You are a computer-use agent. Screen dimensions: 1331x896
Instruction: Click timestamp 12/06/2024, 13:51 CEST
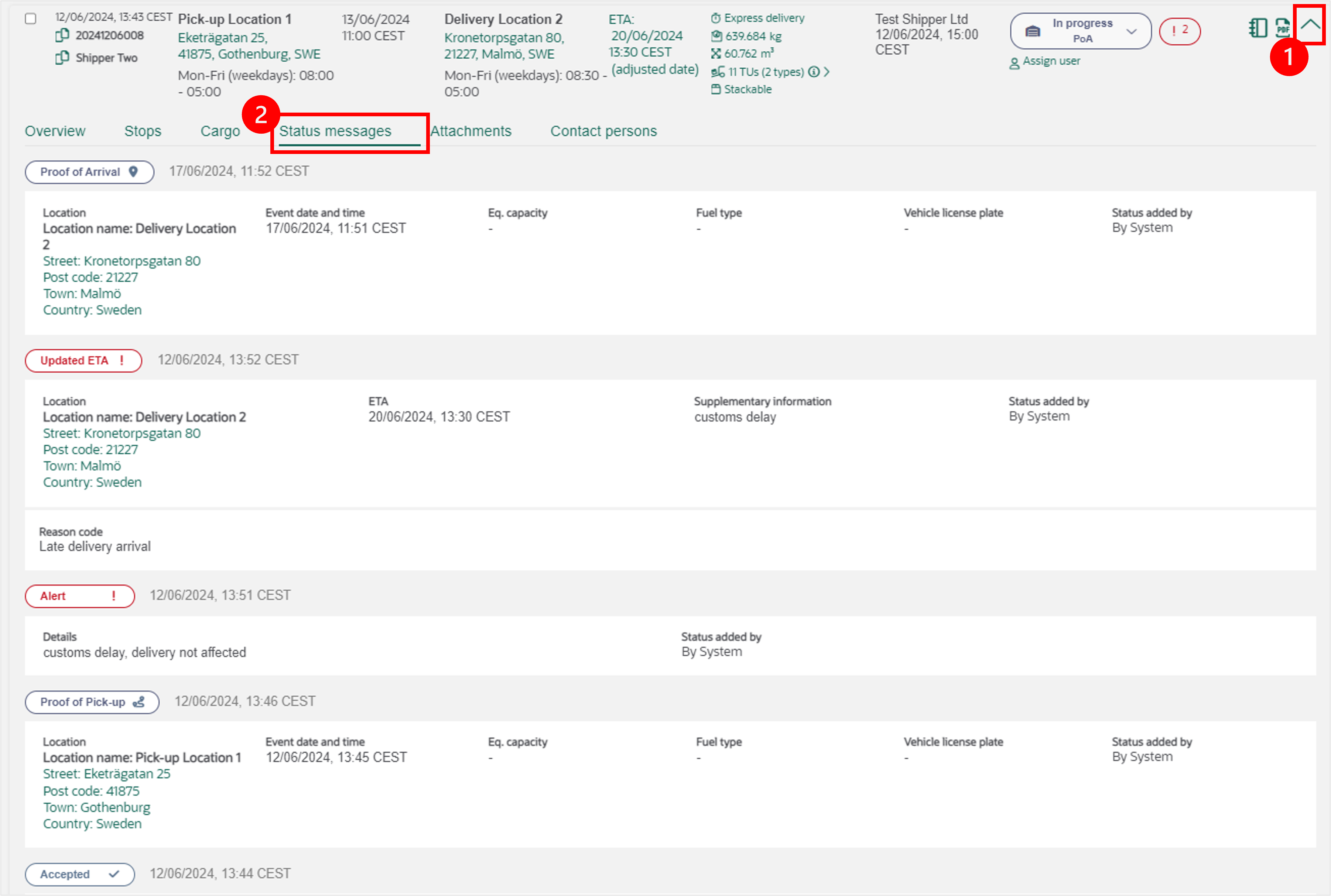[x=220, y=595]
